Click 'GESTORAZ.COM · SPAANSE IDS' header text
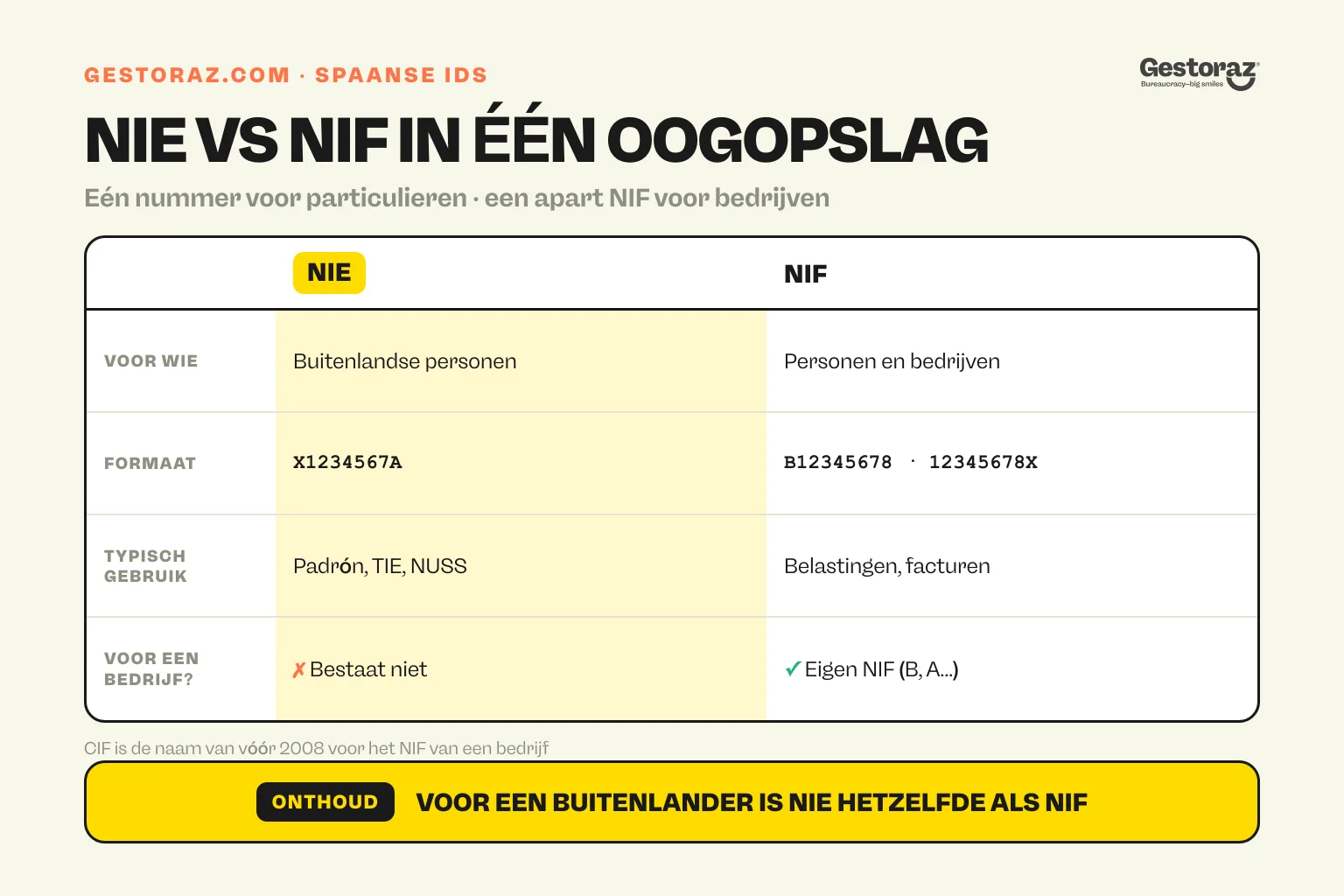Screen dimensions: 1344x896 point(286,75)
